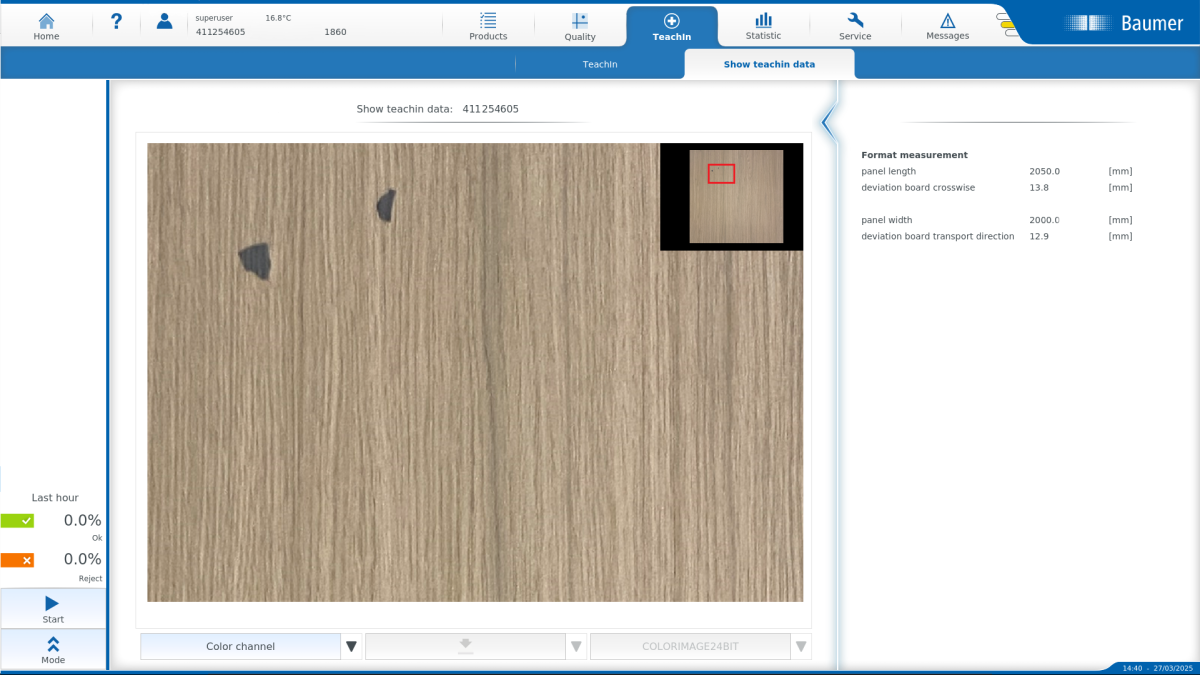Image resolution: width=1200 pixels, height=675 pixels.
Task: Open the Messages warning section
Action: coord(947,26)
